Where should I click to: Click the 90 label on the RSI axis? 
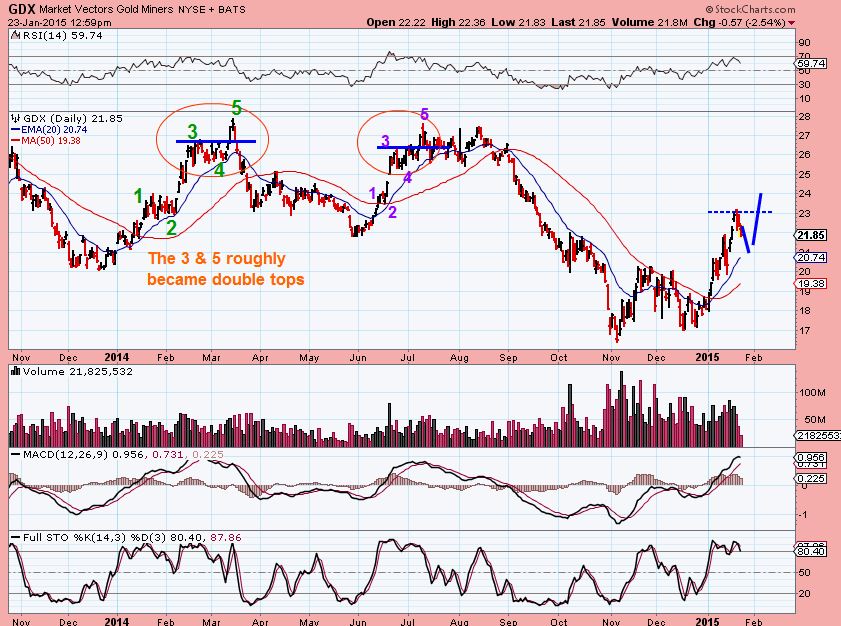coord(805,43)
